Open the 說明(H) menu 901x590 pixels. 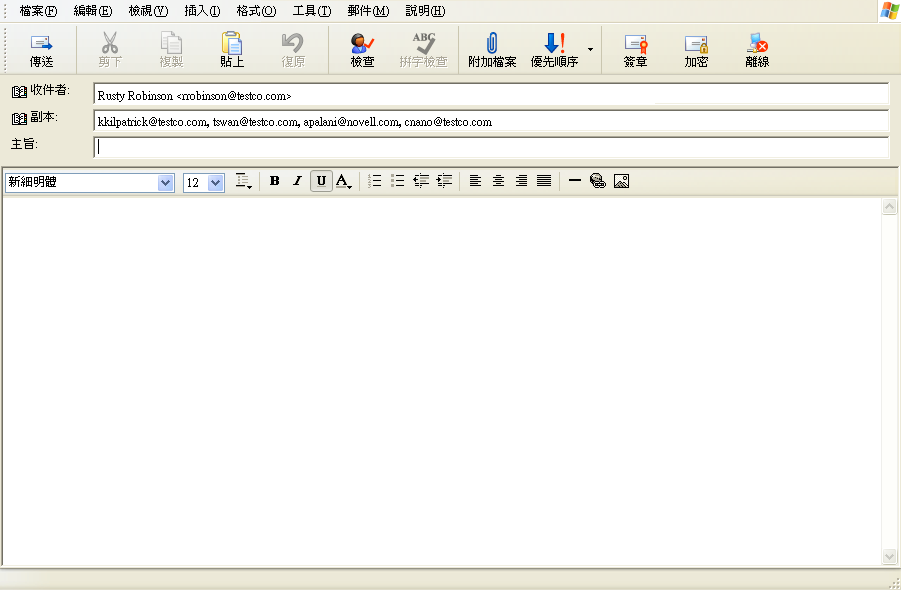(x=425, y=11)
